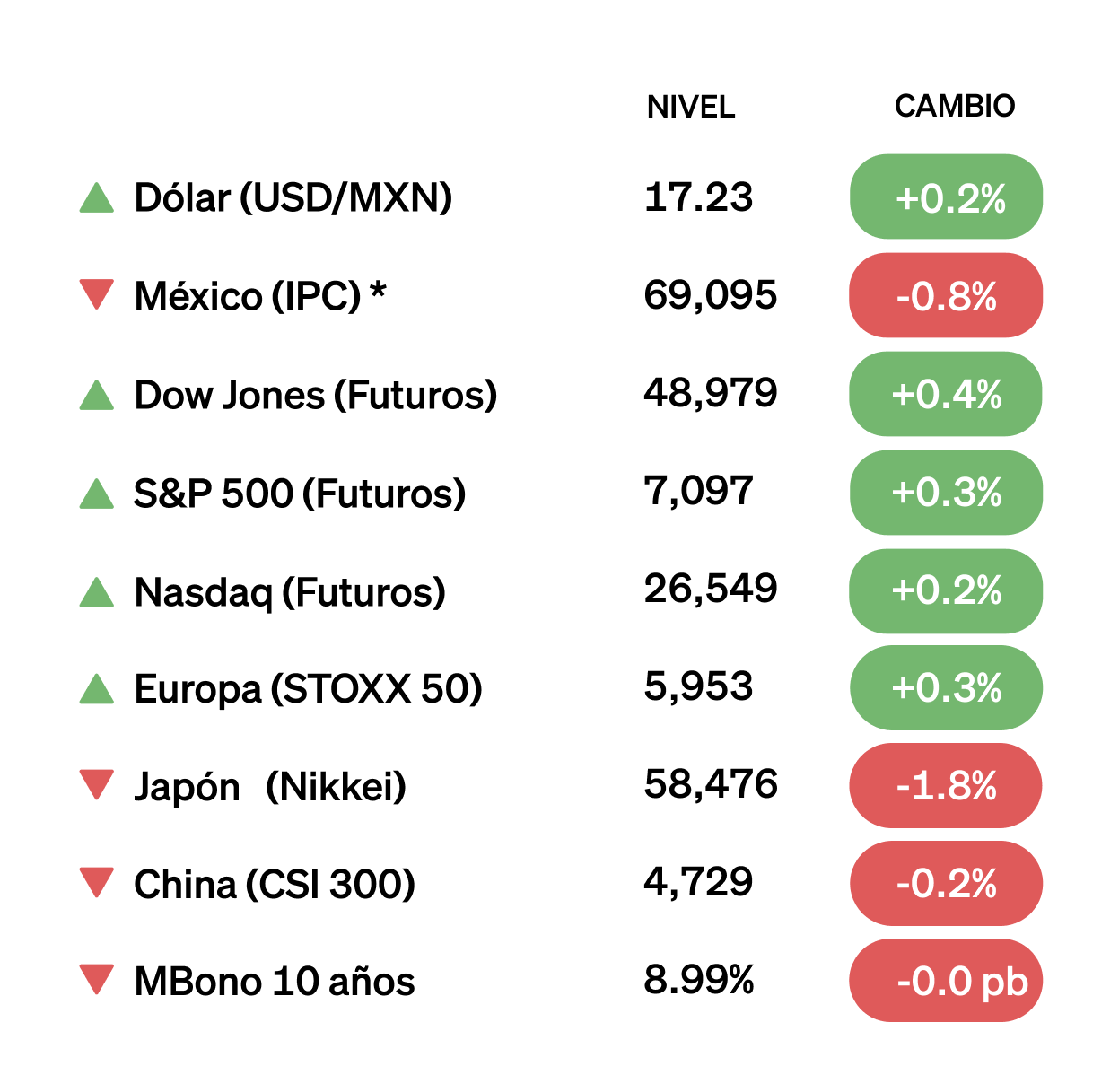Click the red -1.8% Nikkei change badge
This screenshot has height=1092, width=1119.
click(x=946, y=786)
